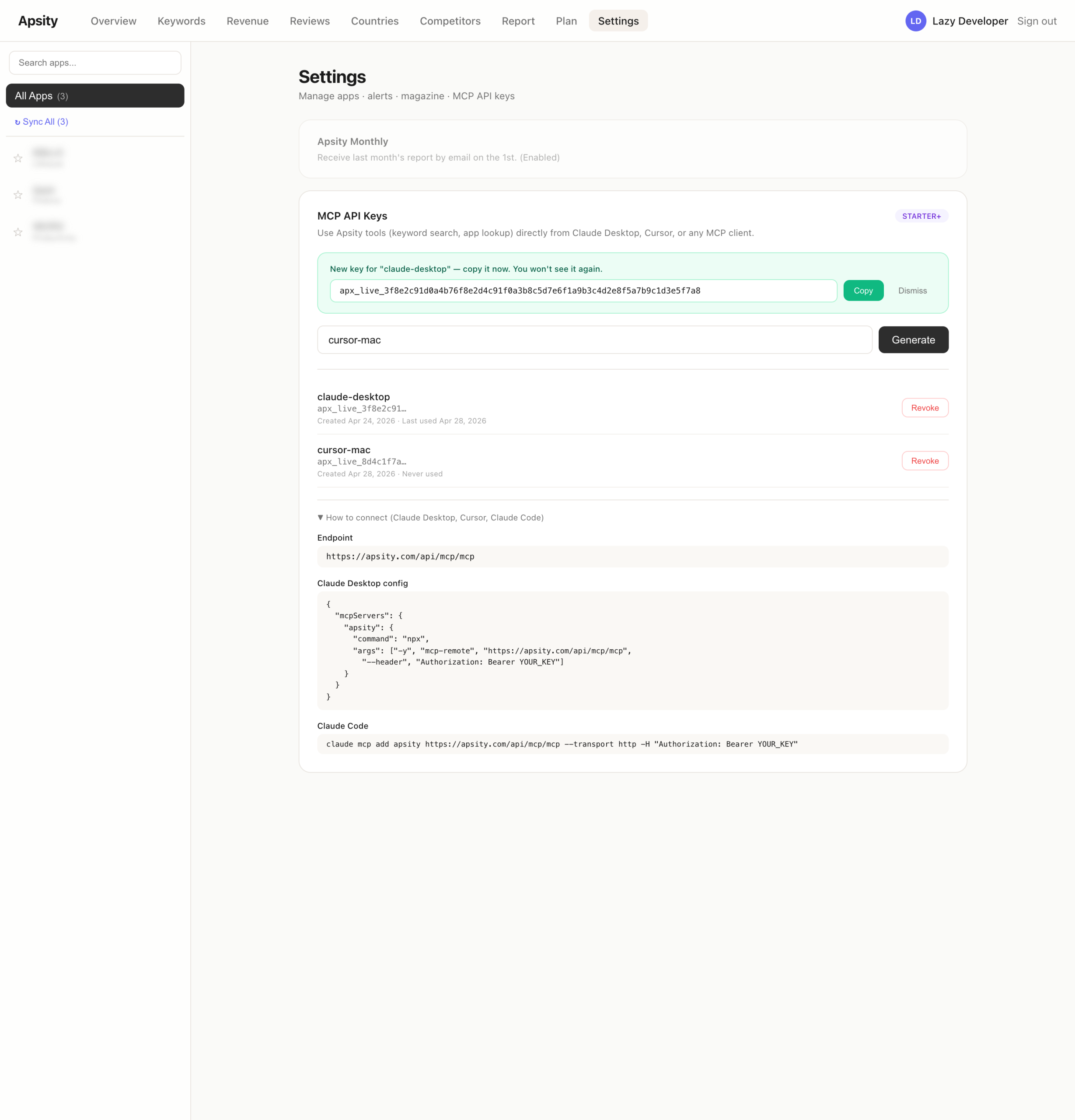Click the Apsity logo
This screenshot has height=1120, width=1075.
(38, 21)
